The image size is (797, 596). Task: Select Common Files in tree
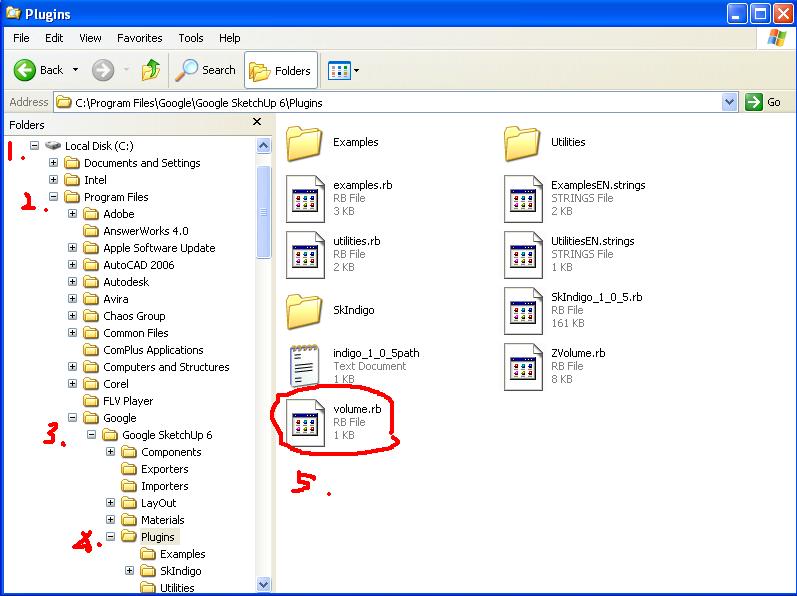(x=136, y=333)
